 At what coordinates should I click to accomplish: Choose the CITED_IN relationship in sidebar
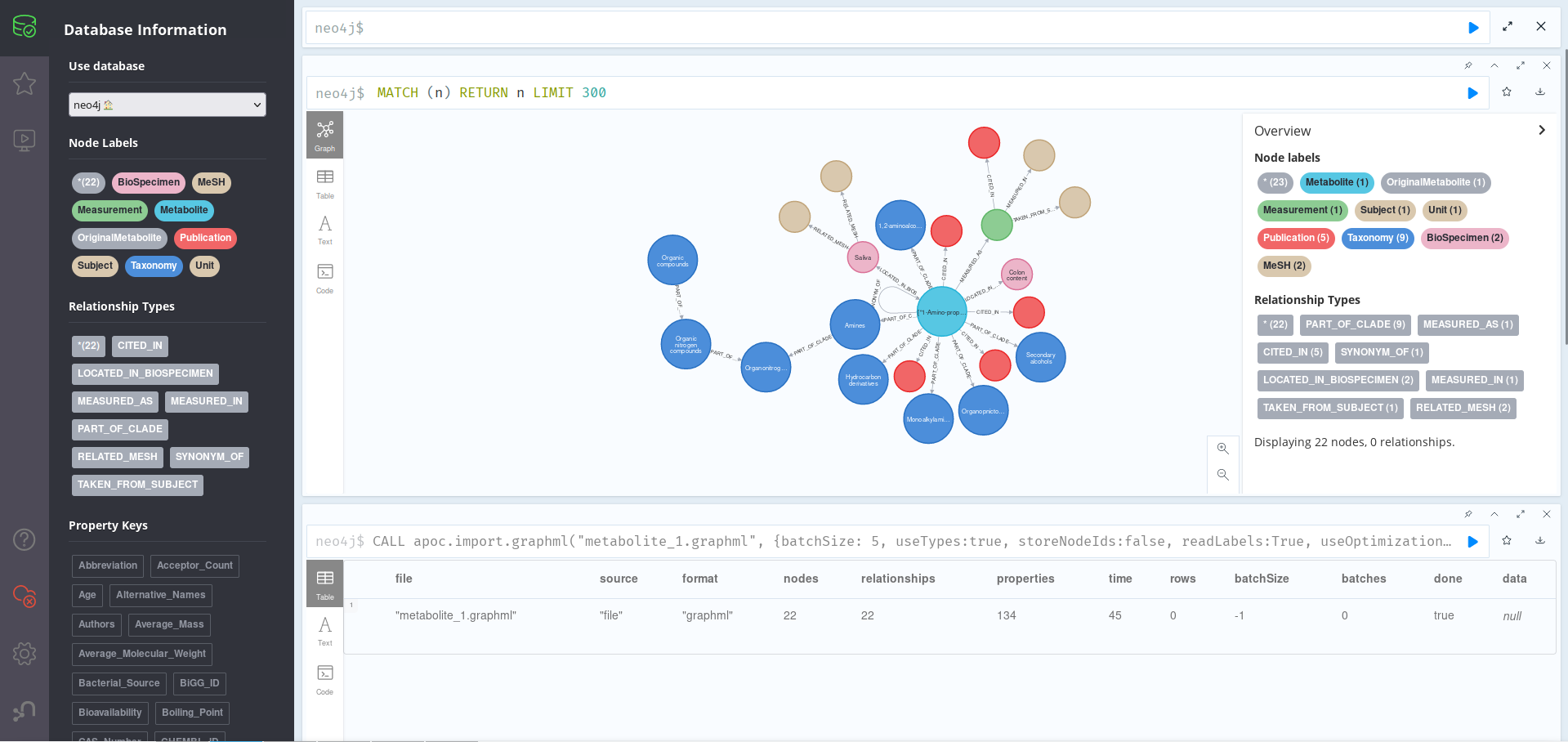(x=140, y=346)
